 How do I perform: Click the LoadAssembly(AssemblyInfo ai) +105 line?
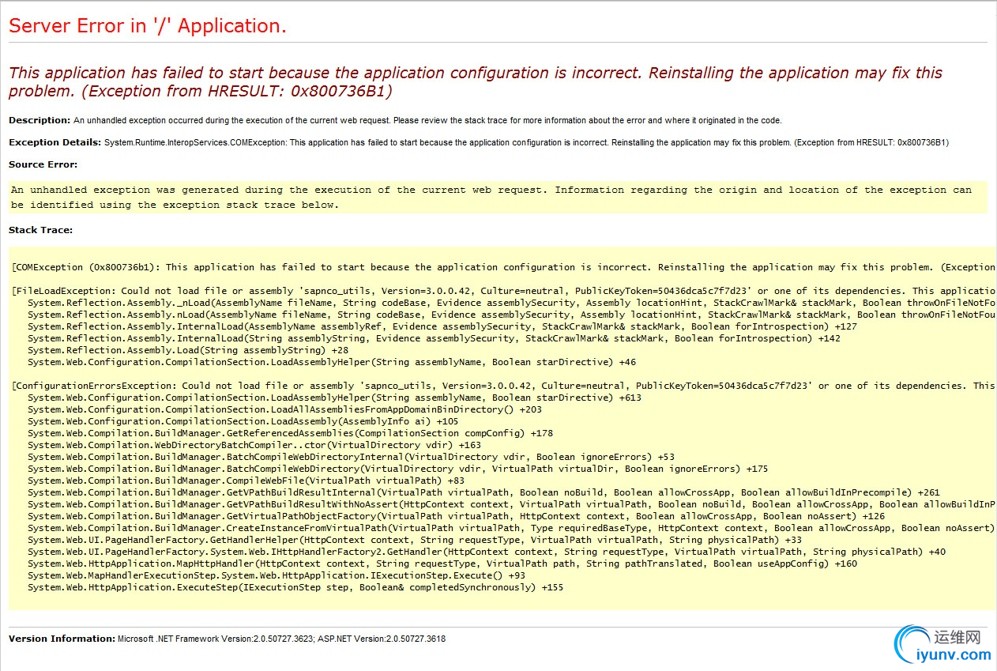(x=243, y=421)
